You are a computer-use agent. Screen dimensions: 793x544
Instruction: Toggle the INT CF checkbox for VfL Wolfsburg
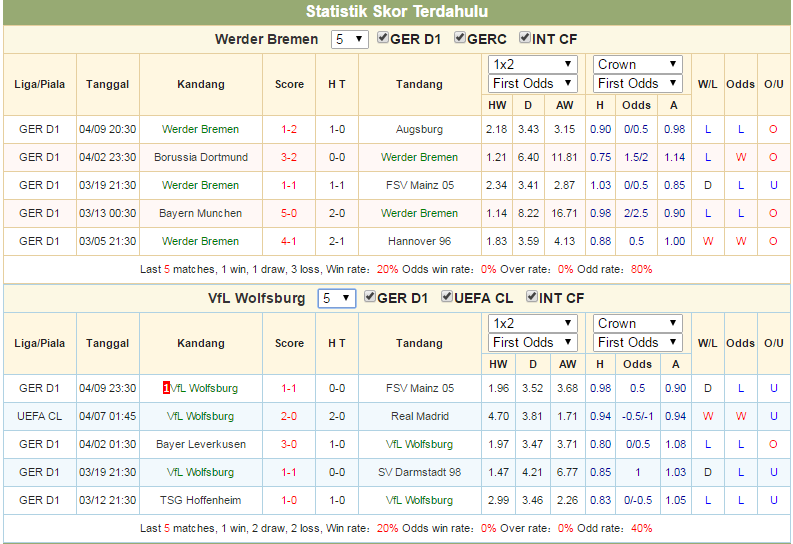click(532, 297)
